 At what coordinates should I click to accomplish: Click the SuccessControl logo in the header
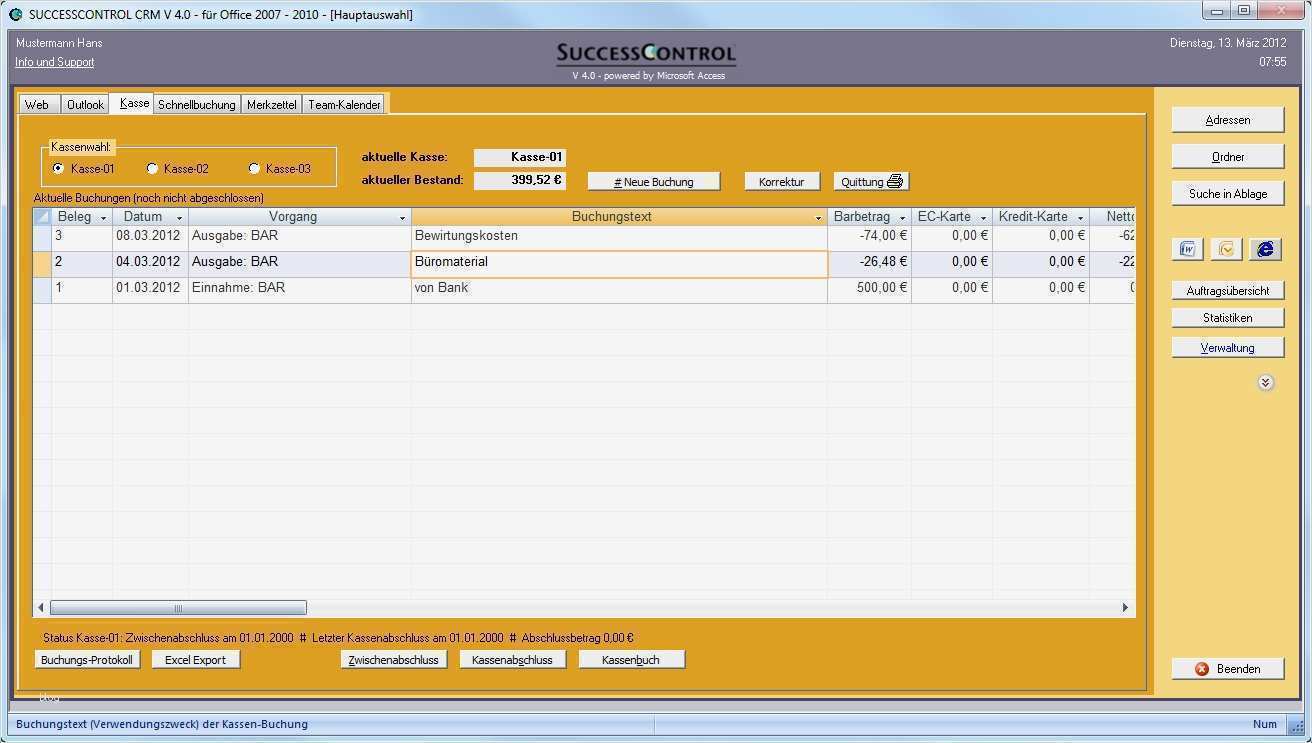[645, 55]
